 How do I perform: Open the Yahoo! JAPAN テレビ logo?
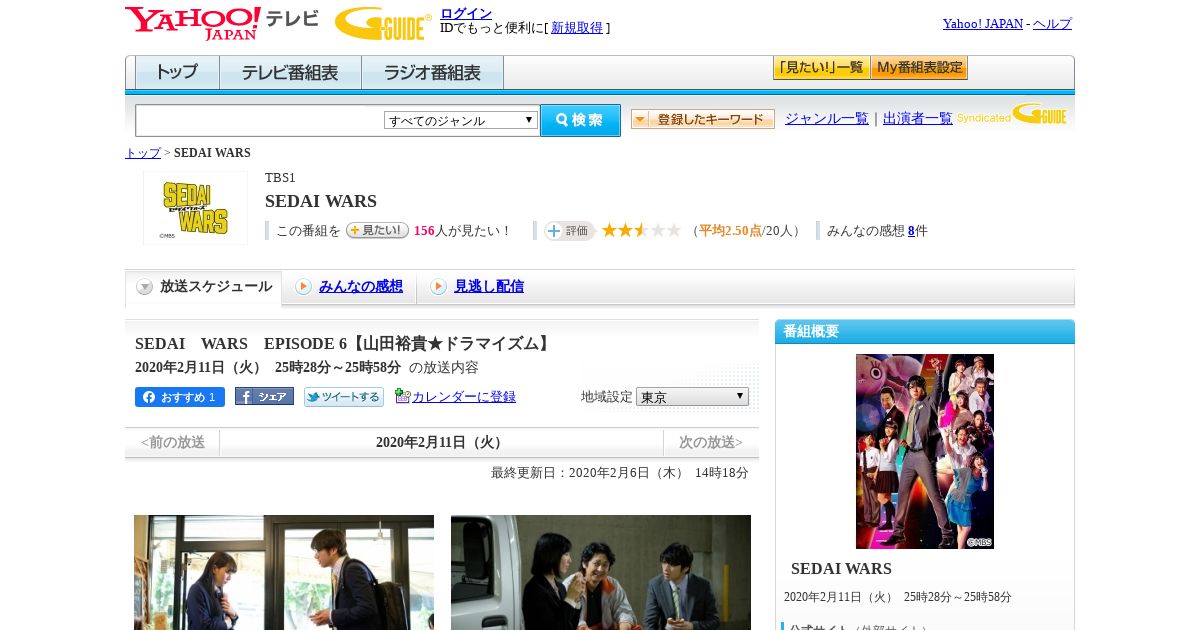[222, 23]
